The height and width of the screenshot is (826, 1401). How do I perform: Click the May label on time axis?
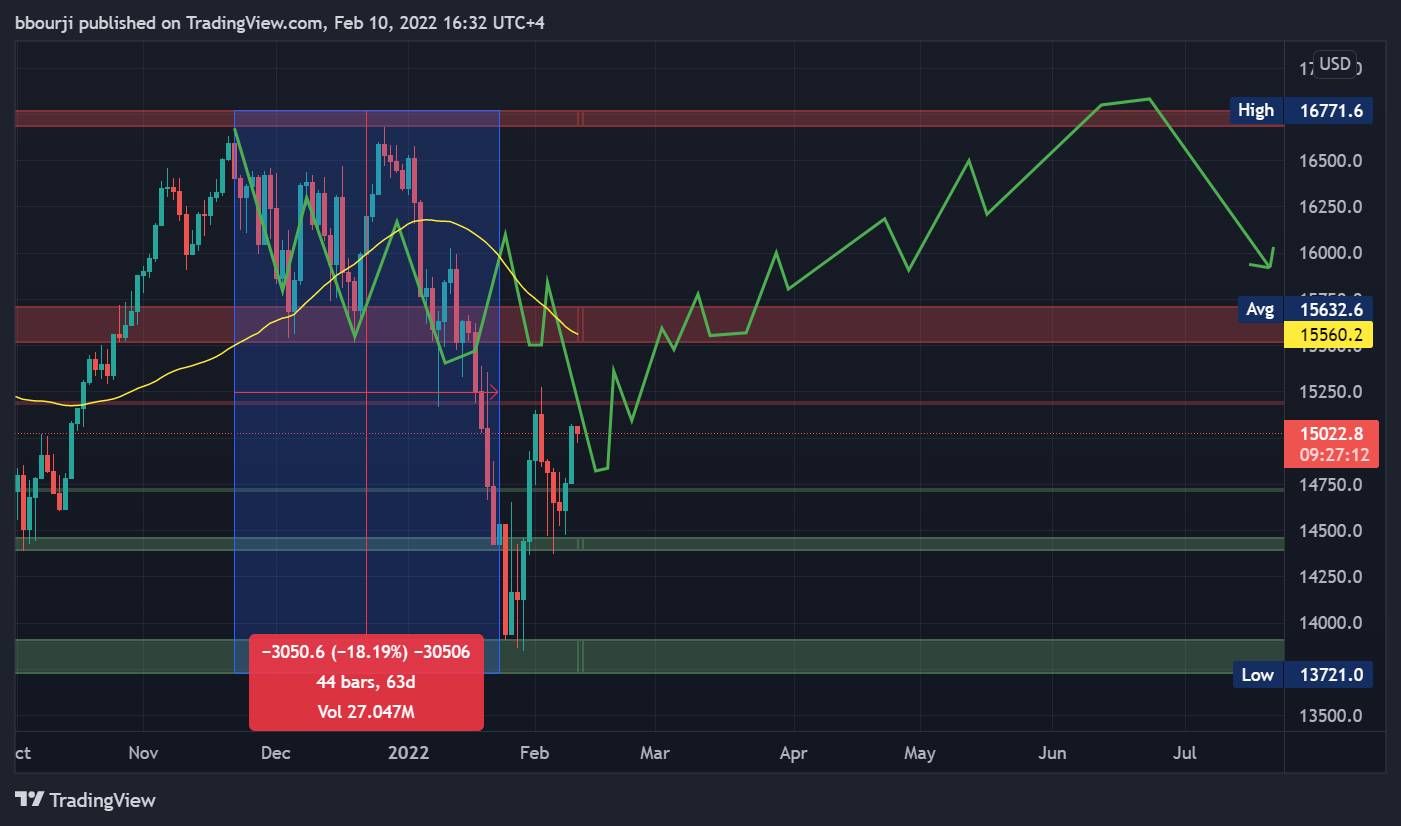click(920, 752)
